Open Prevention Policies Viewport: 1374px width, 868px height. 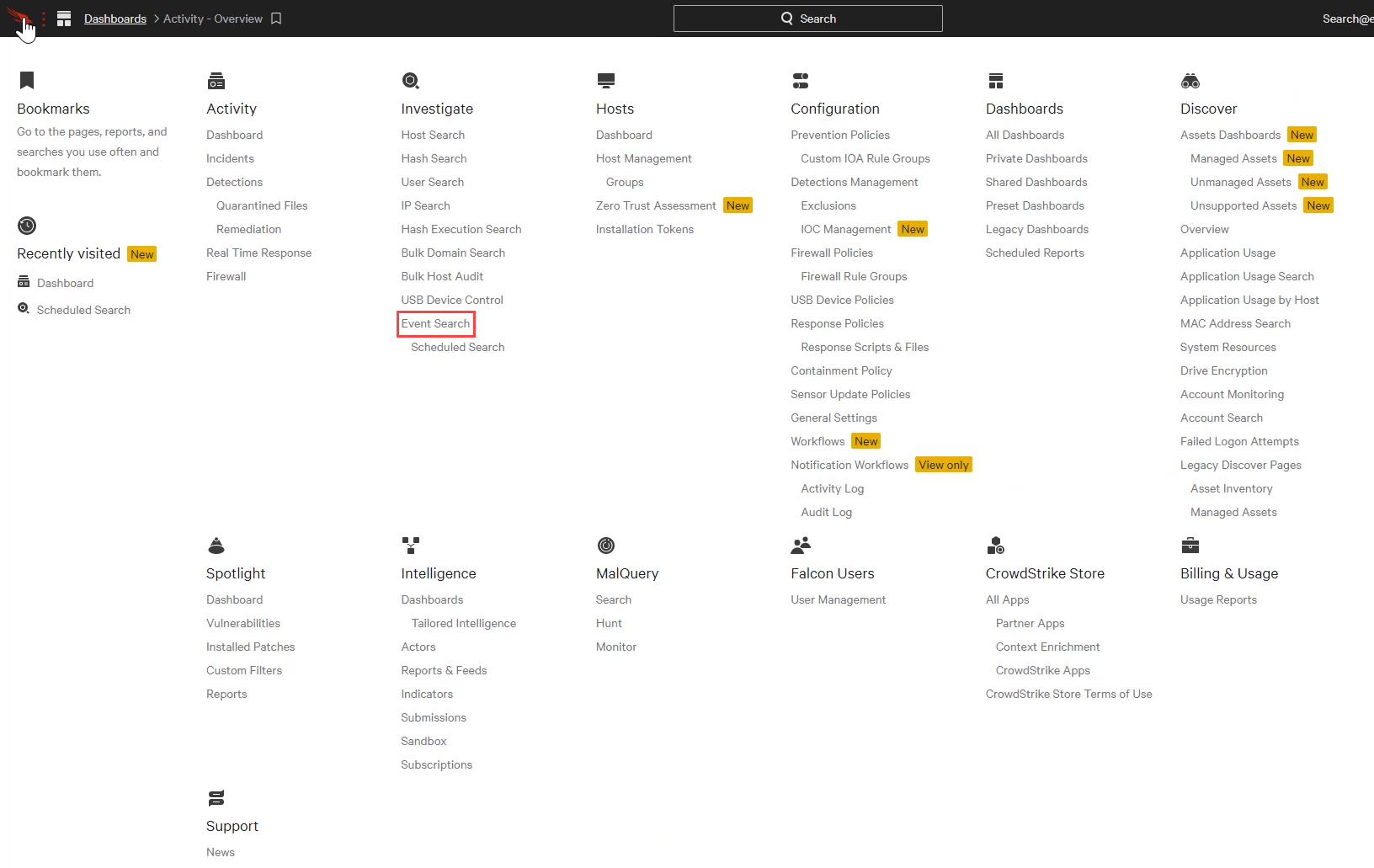pos(840,135)
